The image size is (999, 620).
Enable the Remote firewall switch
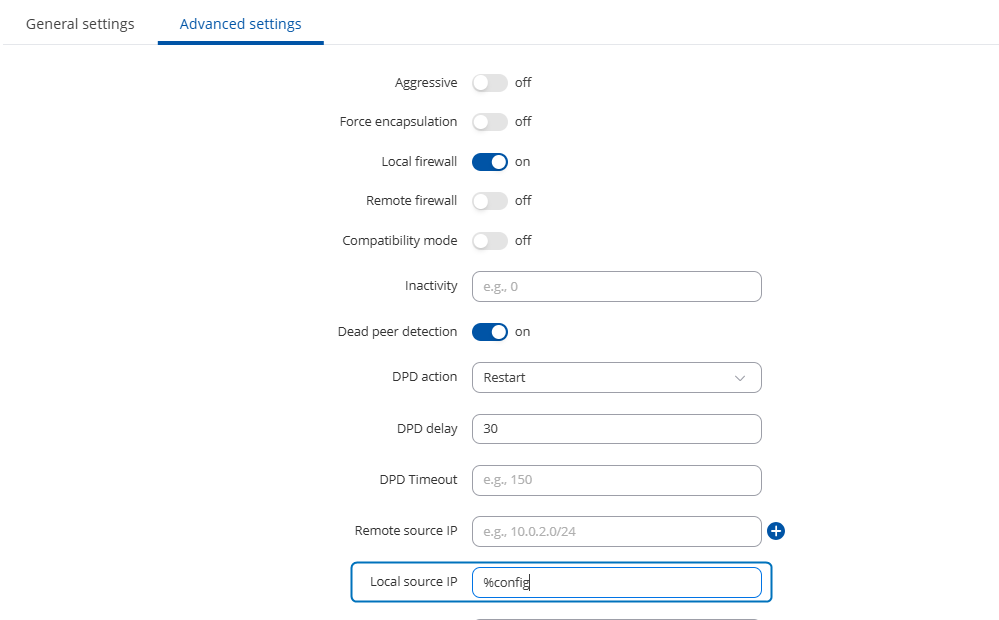point(490,201)
